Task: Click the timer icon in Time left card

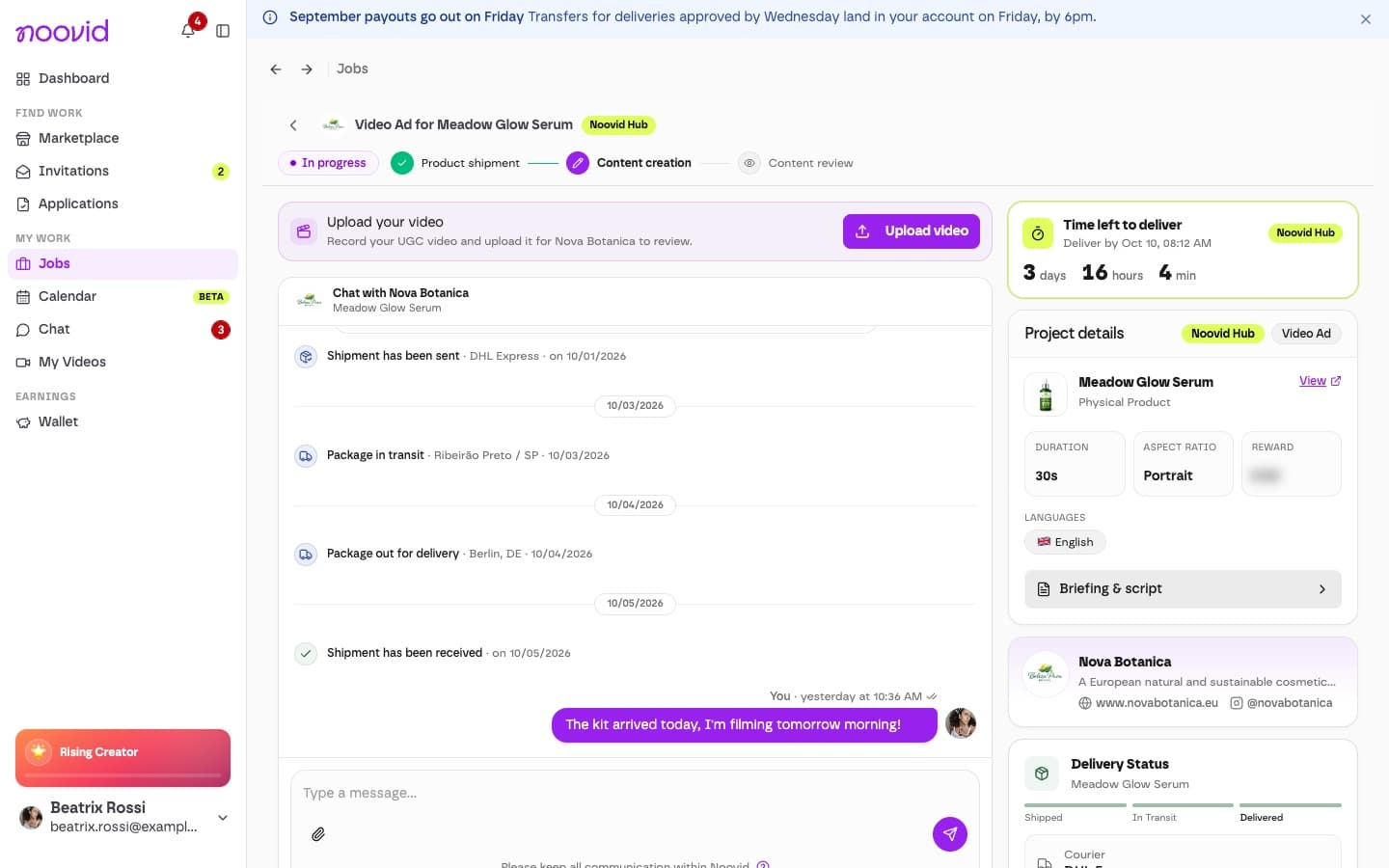Action: (x=1038, y=233)
